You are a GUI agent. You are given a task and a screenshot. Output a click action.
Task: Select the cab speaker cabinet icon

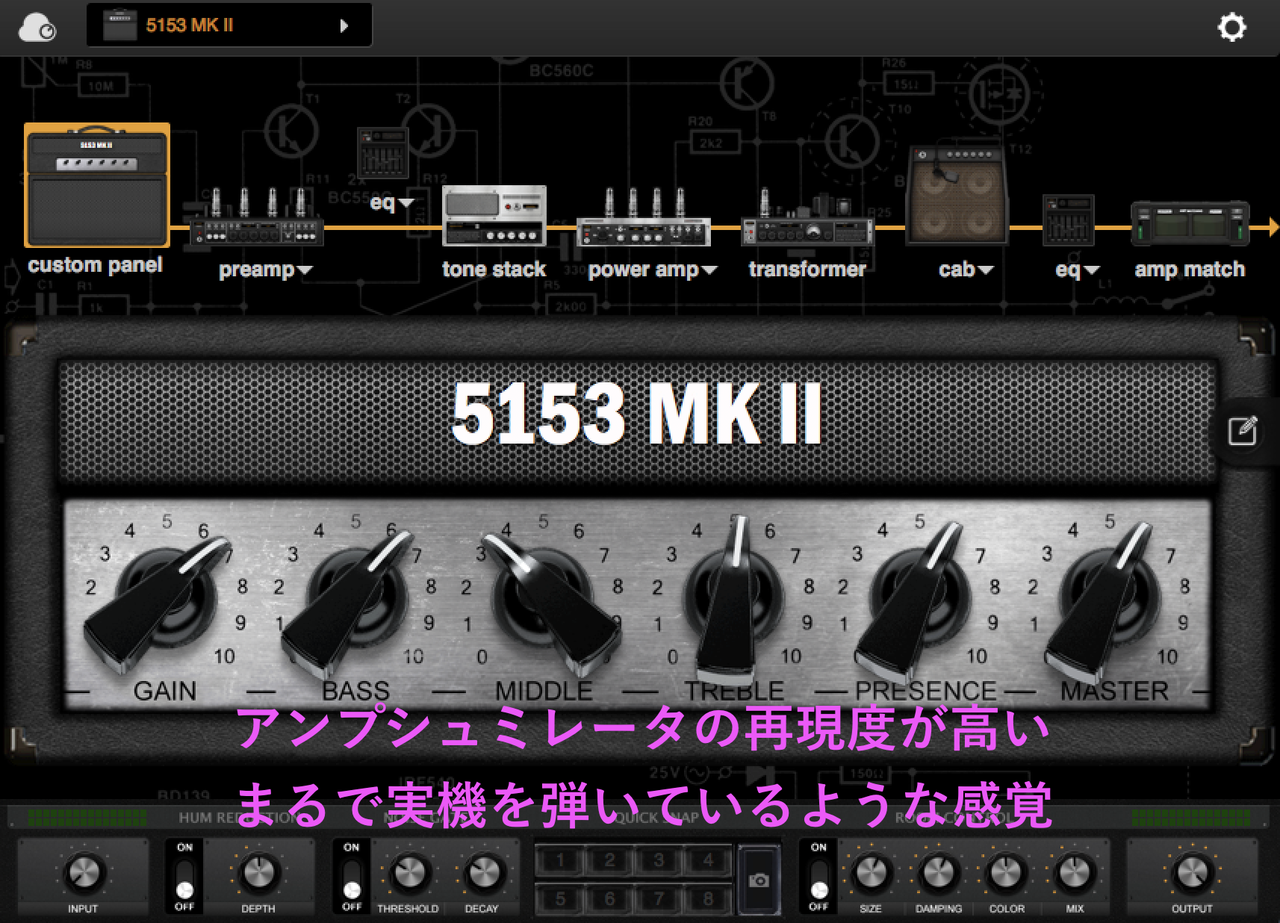pyautogui.click(x=957, y=195)
